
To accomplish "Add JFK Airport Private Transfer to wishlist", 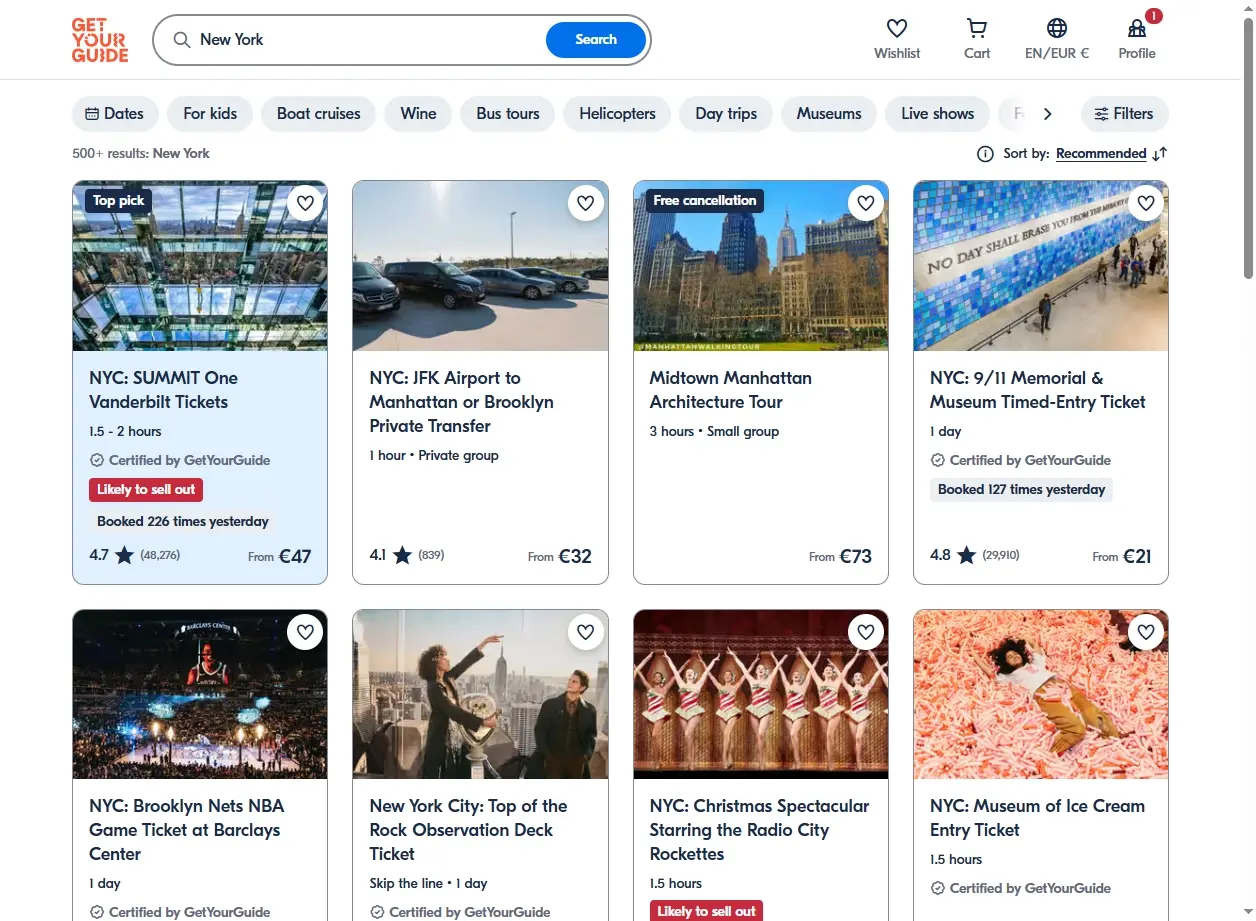I will [586, 203].
